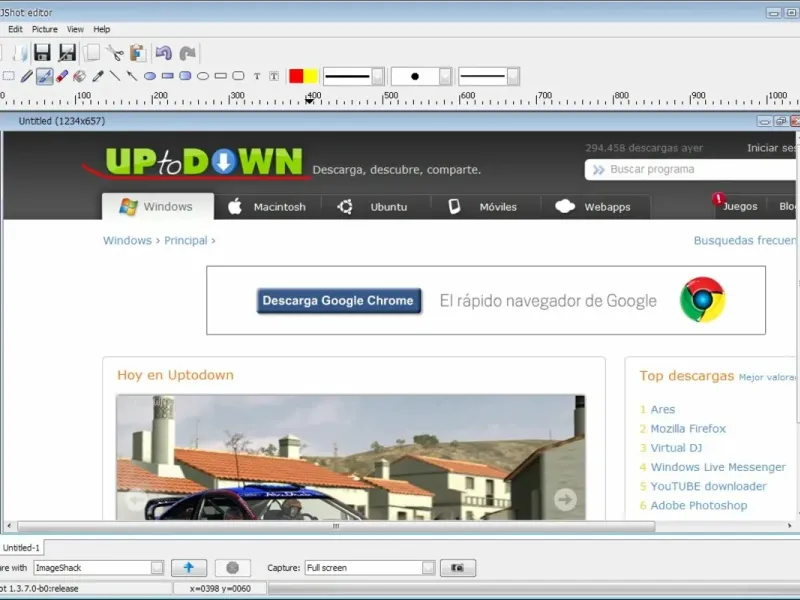
Task: Click the blue upload arrow button
Action: tap(189, 567)
